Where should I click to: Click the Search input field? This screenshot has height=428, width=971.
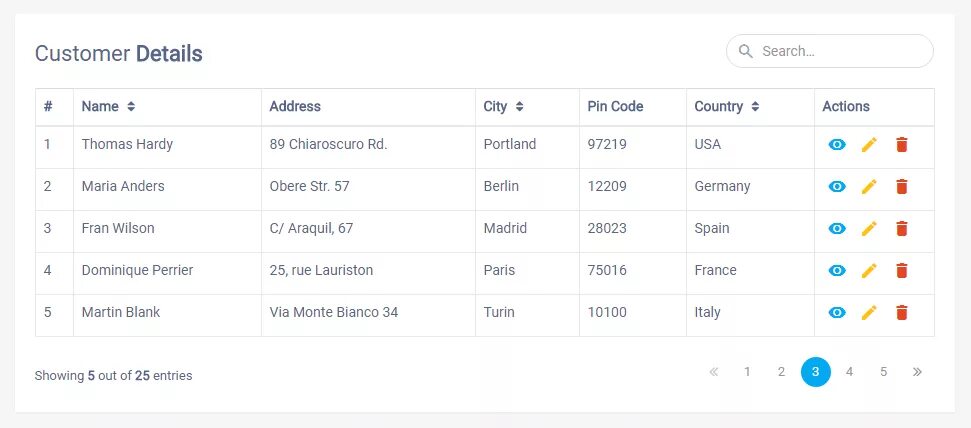click(840, 51)
